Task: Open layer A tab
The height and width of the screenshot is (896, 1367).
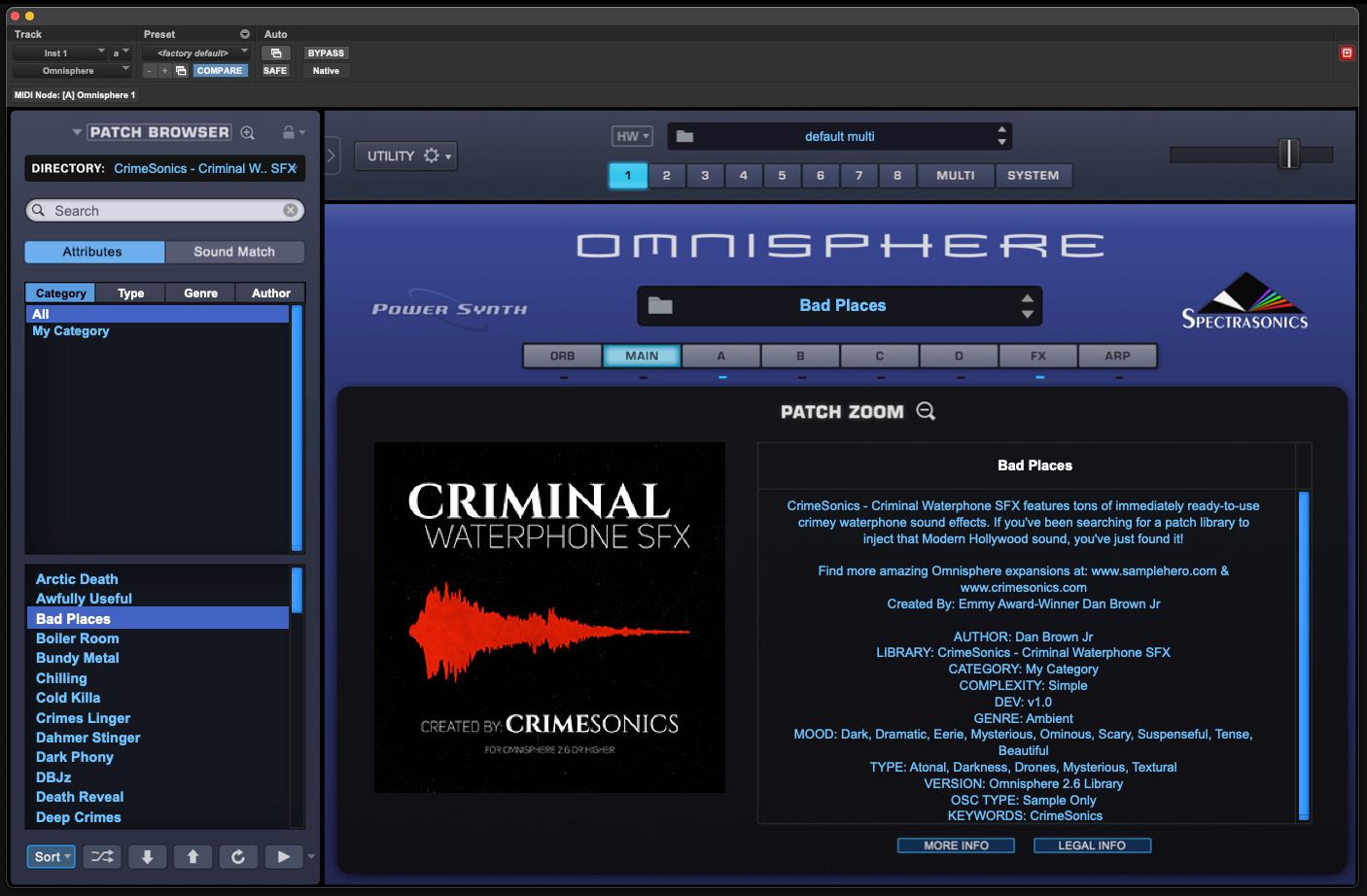Action: (721, 356)
